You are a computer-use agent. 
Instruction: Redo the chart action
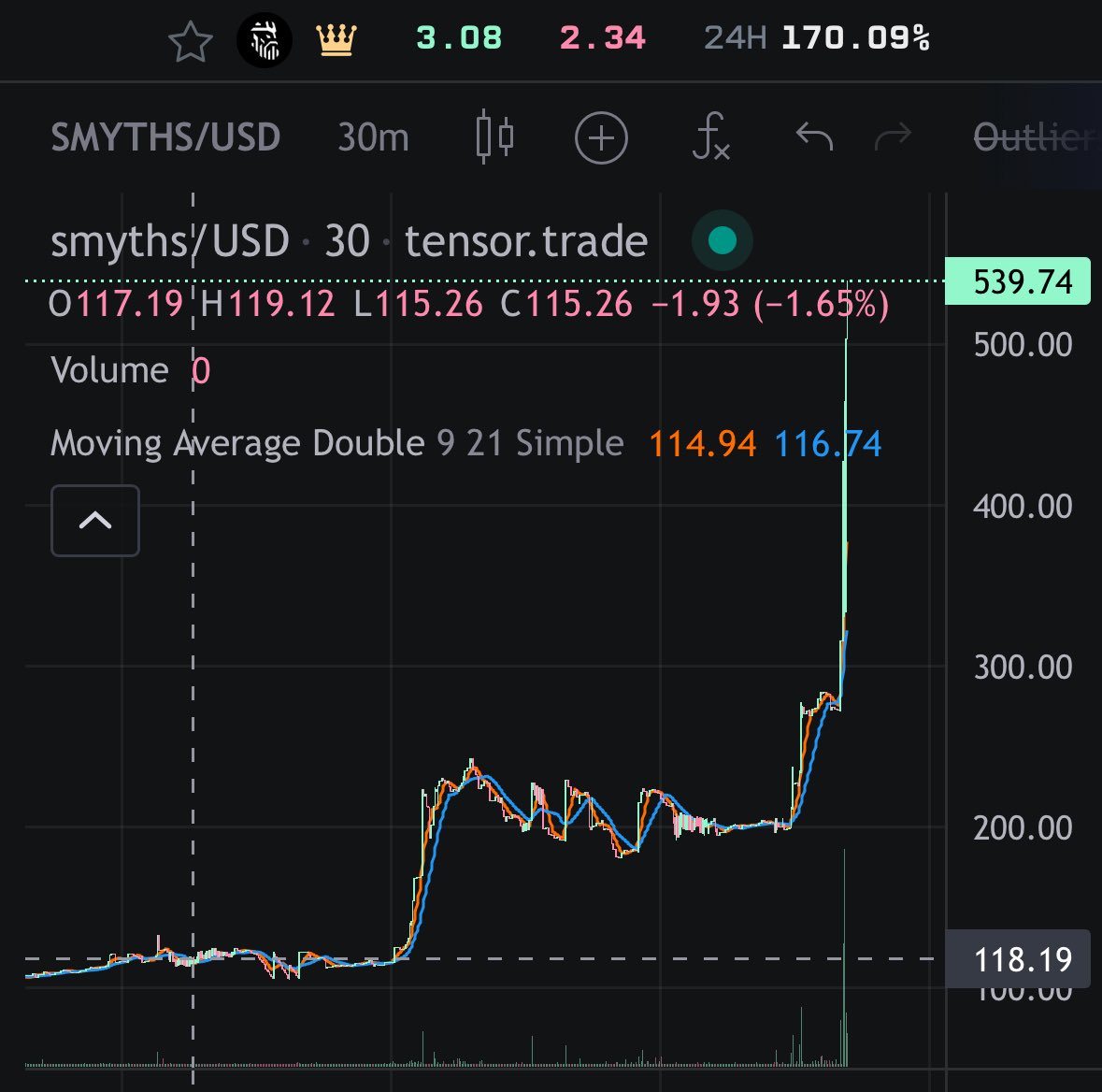(893, 136)
